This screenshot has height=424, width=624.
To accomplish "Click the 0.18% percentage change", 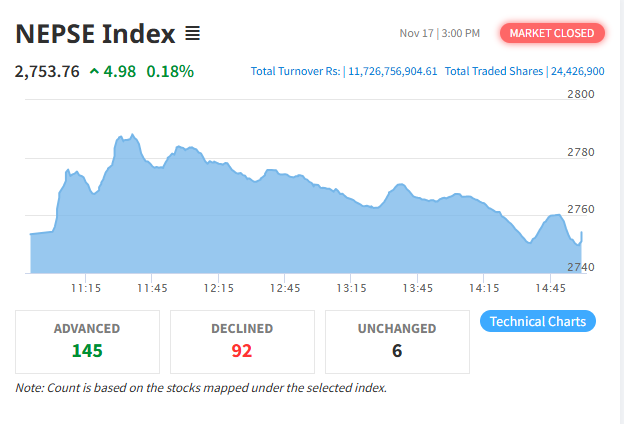I will click(x=170, y=71).
